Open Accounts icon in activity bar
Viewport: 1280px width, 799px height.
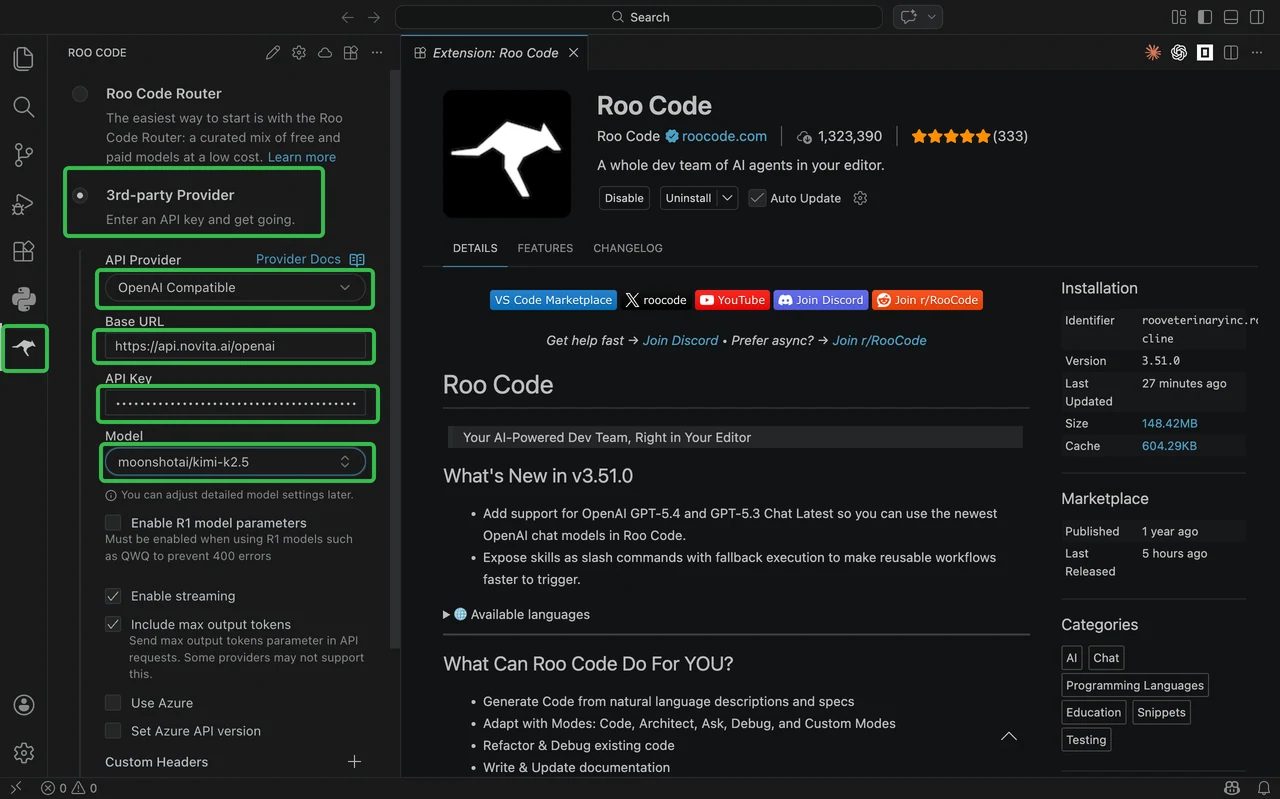pos(24,705)
